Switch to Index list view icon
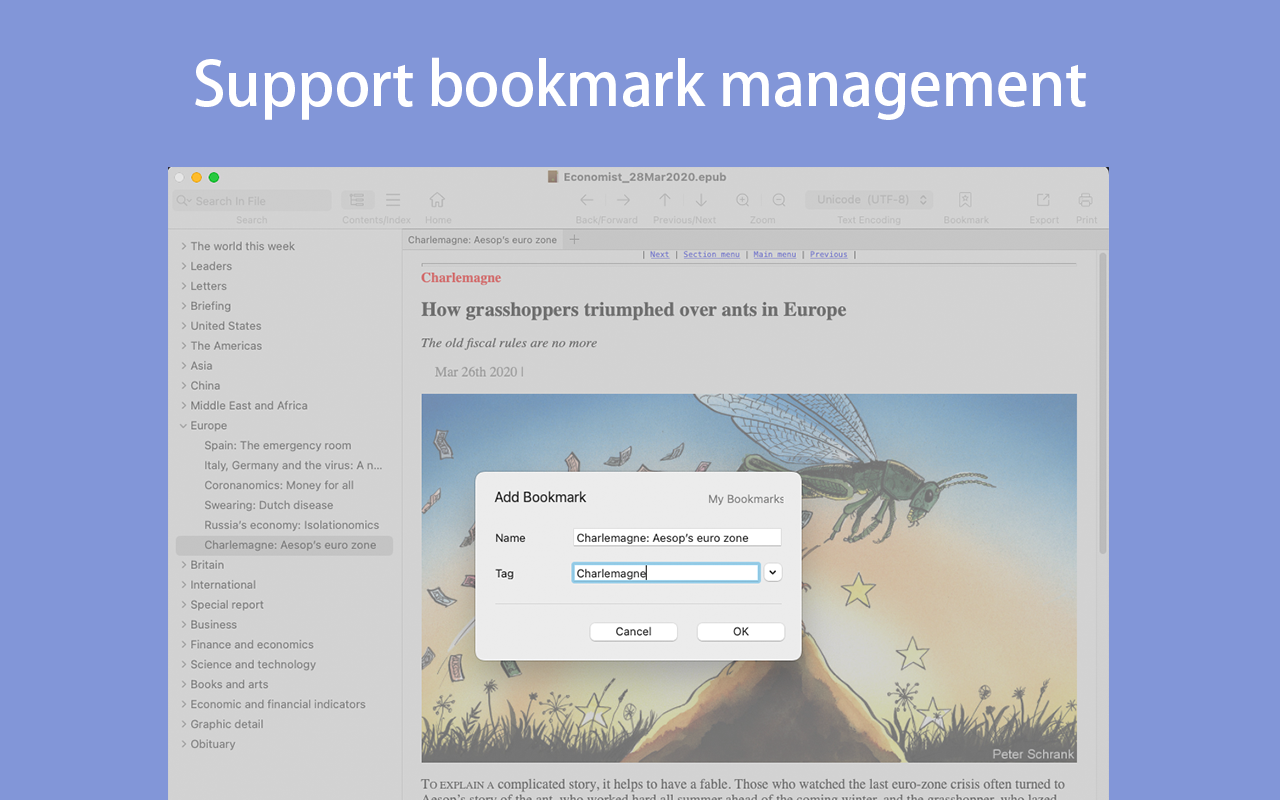Screen dimensions: 1280x800 393,200
